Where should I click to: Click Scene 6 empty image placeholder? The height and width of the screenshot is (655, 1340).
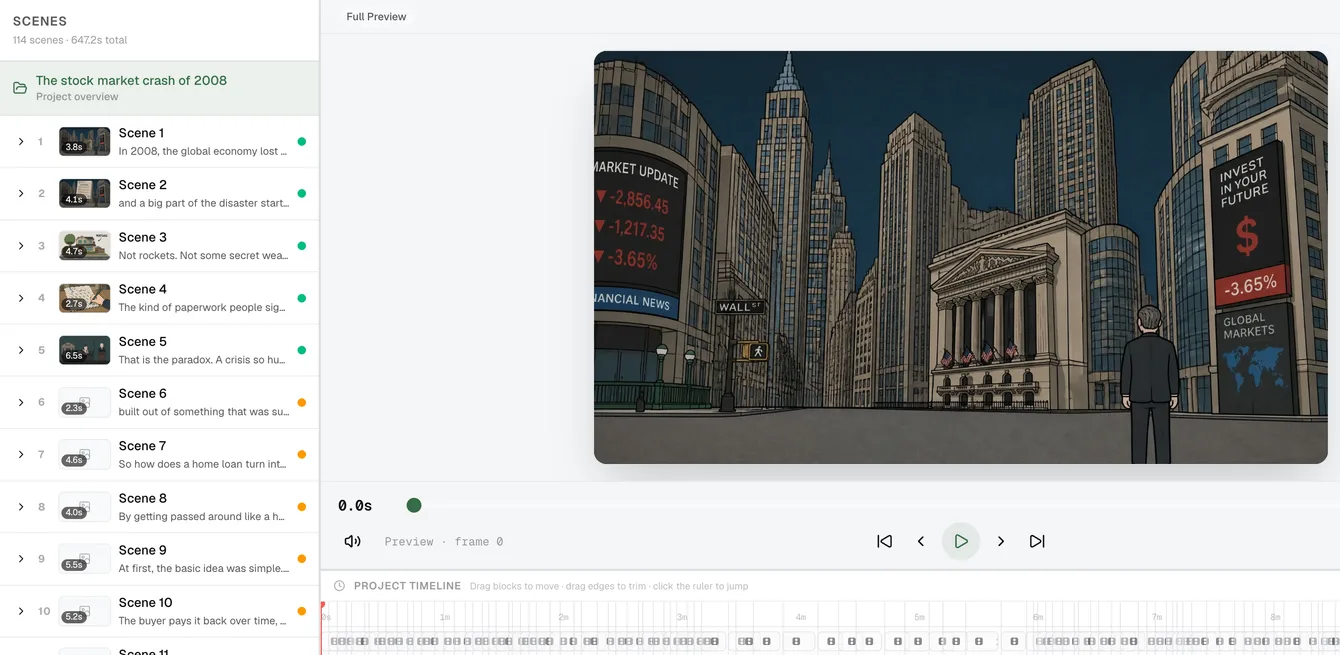tap(85, 402)
